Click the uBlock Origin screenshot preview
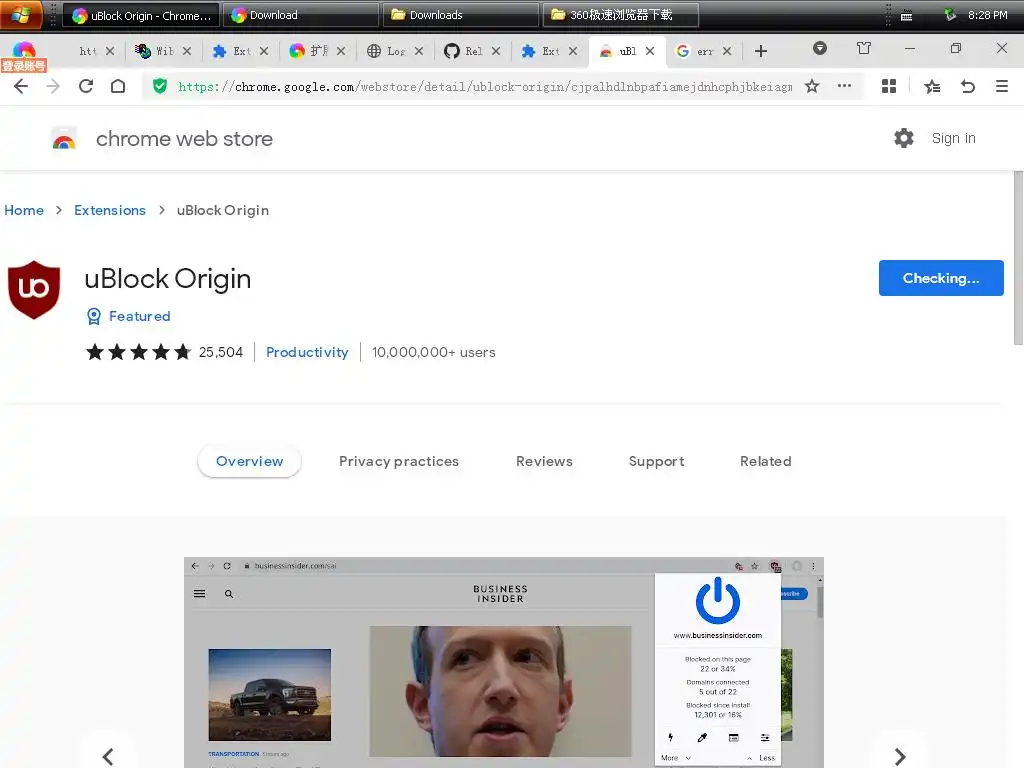 point(504,662)
